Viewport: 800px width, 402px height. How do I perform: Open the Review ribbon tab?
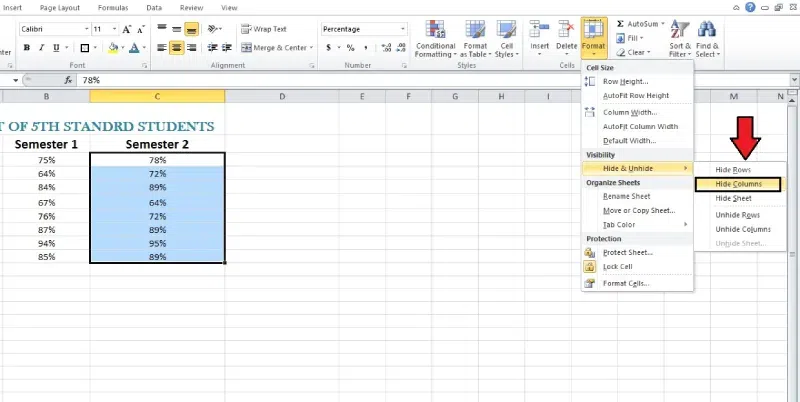click(x=192, y=8)
